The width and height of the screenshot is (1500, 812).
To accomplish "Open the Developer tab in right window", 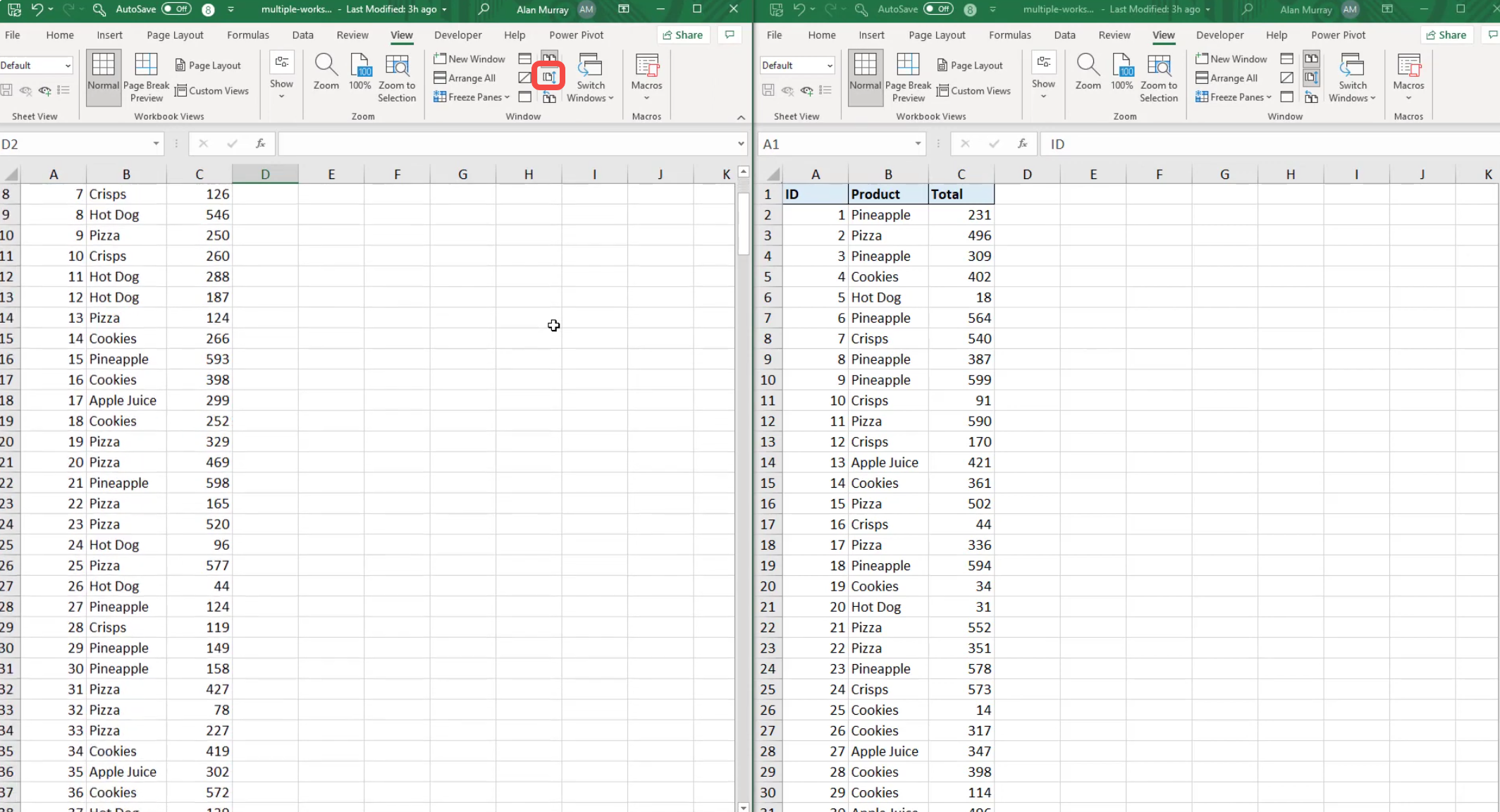I will coord(1220,35).
